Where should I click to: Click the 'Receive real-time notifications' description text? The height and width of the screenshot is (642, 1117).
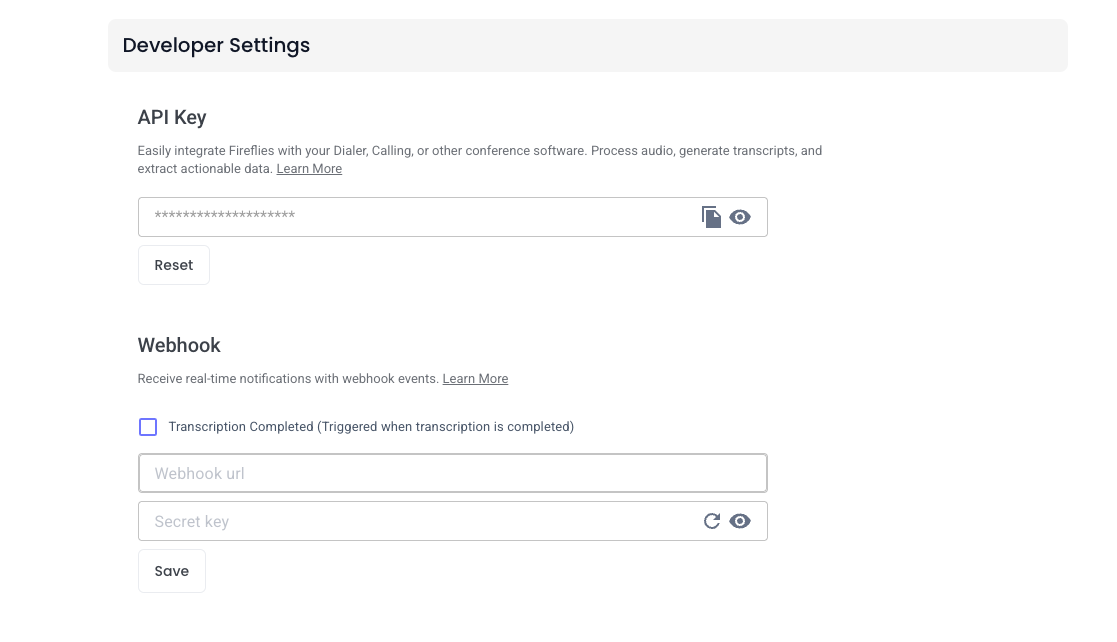pyautogui.click(x=288, y=378)
